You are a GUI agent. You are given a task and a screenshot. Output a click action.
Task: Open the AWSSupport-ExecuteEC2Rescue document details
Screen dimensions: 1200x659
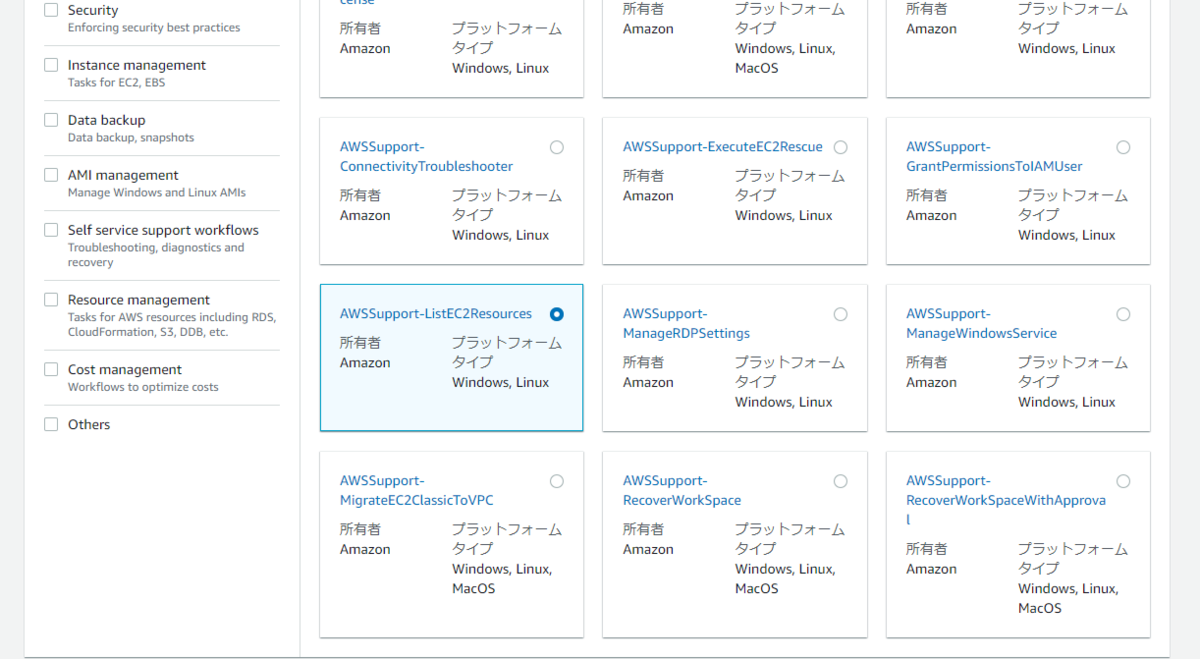coord(722,146)
